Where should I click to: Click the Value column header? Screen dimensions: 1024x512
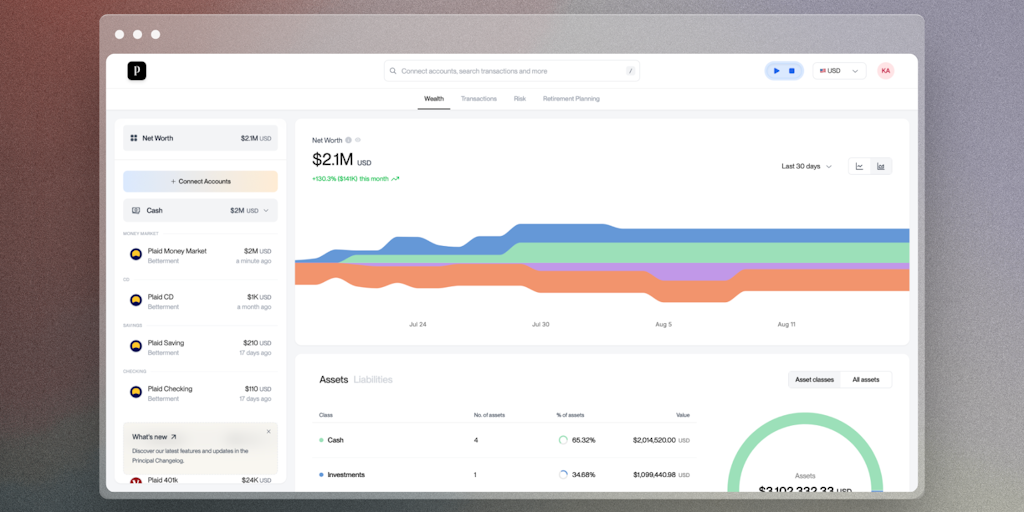[682, 415]
